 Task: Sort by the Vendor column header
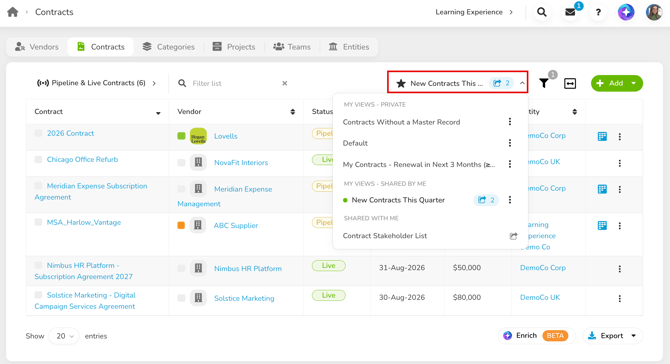point(236,112)
